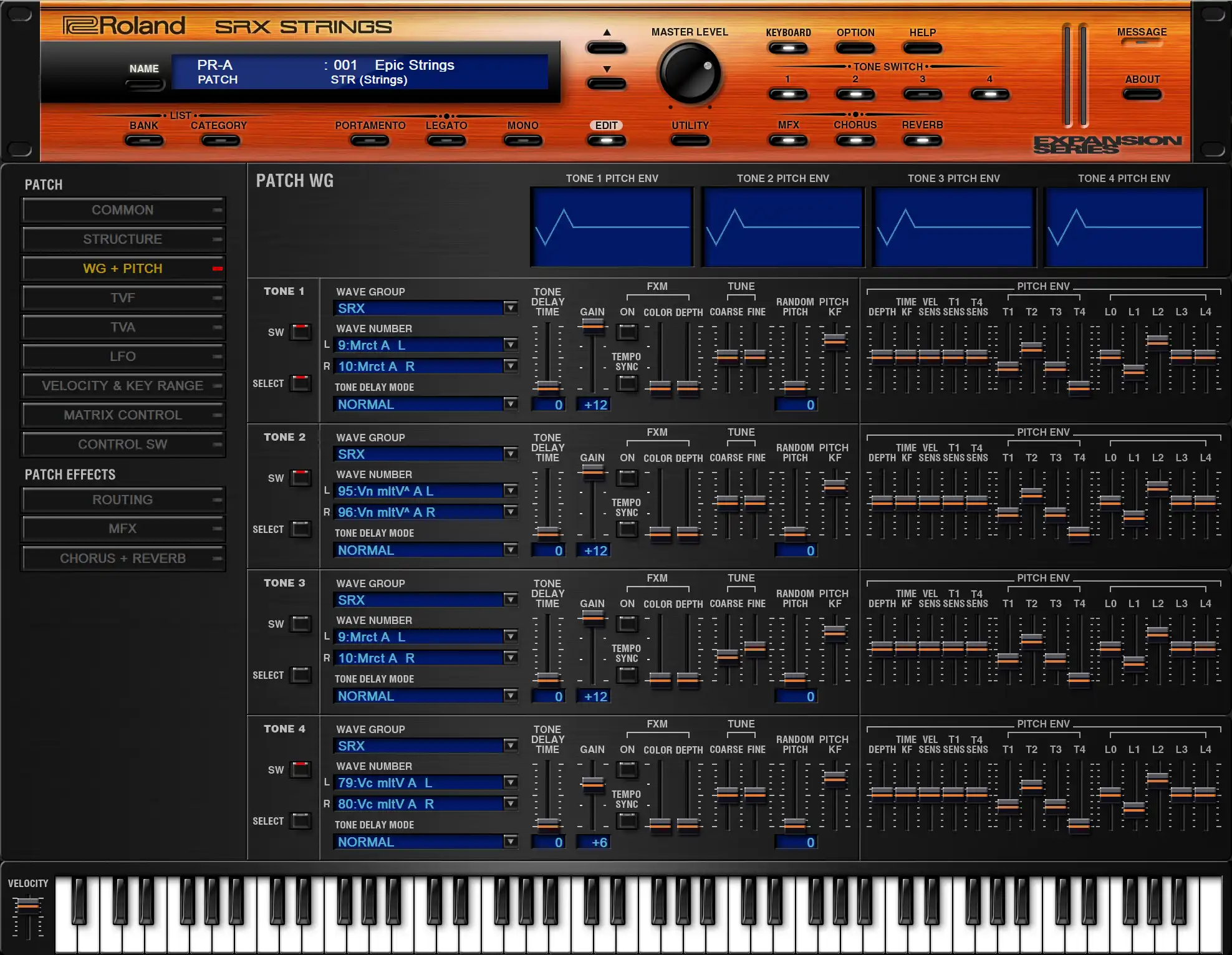This screenshot has height=955, width=1232.
Task: Toggle Tone Switch 3 button
Action: point(922,95)
